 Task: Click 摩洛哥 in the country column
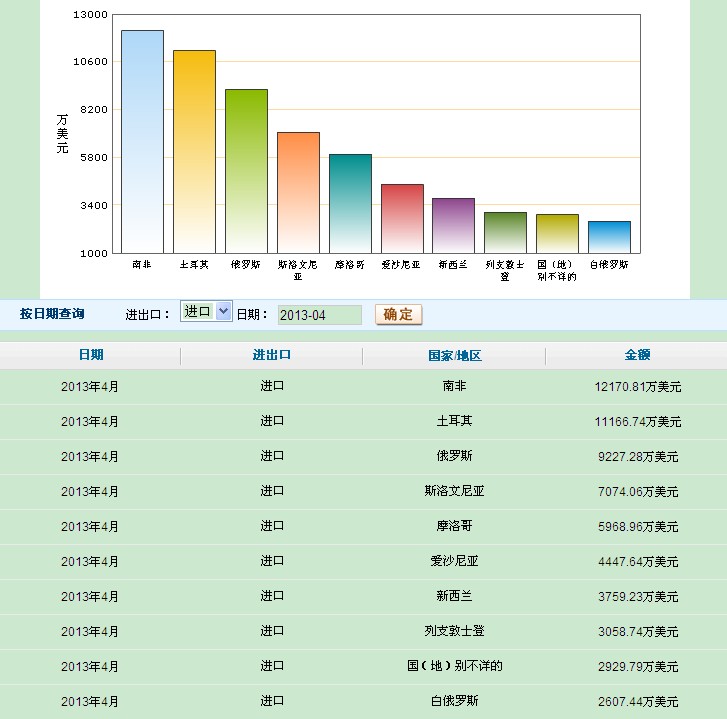(x=454, y=526)
